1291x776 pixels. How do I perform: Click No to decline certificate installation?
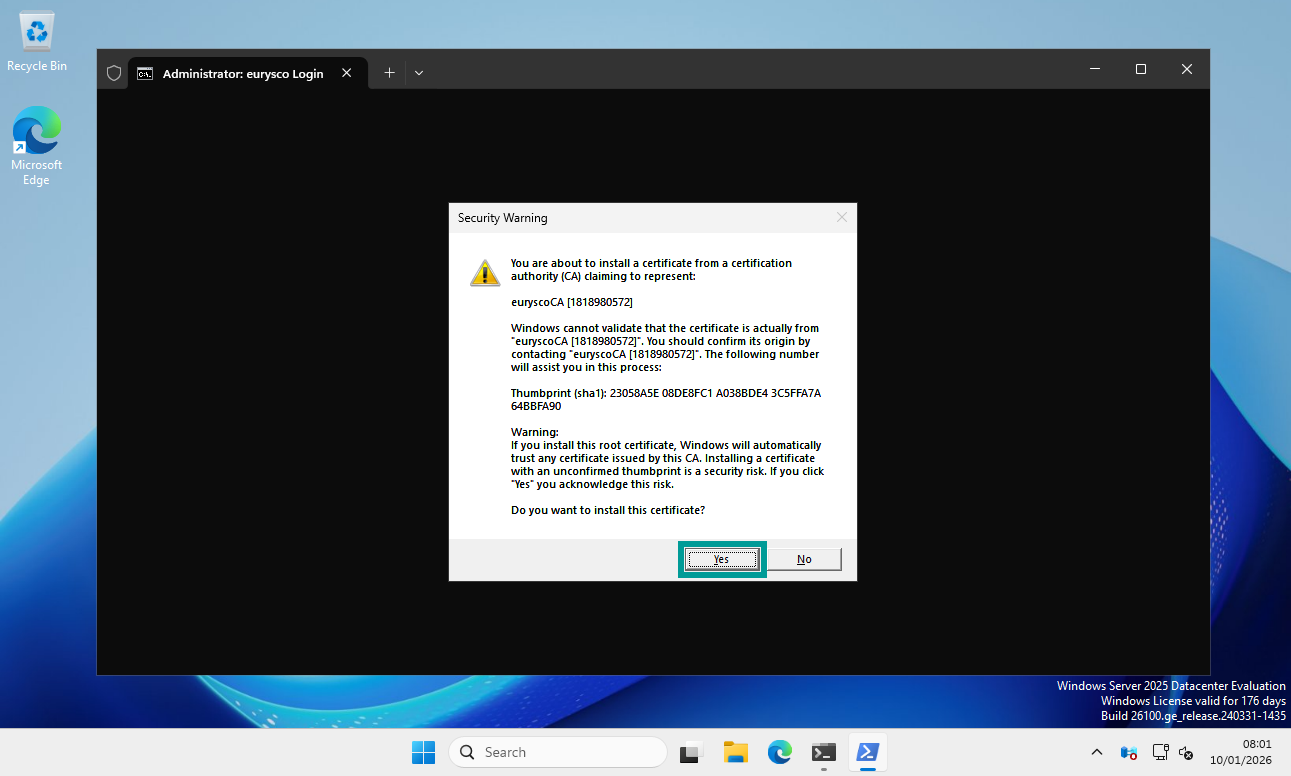804,559
